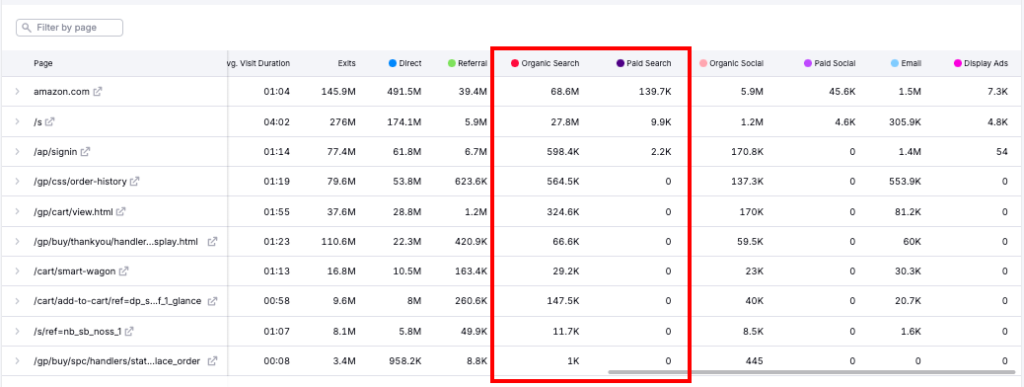Image resolution: width=1024 pixels, height=387 pixels.
Task: Expand the /ap/signin row
Action: [18, 151]
